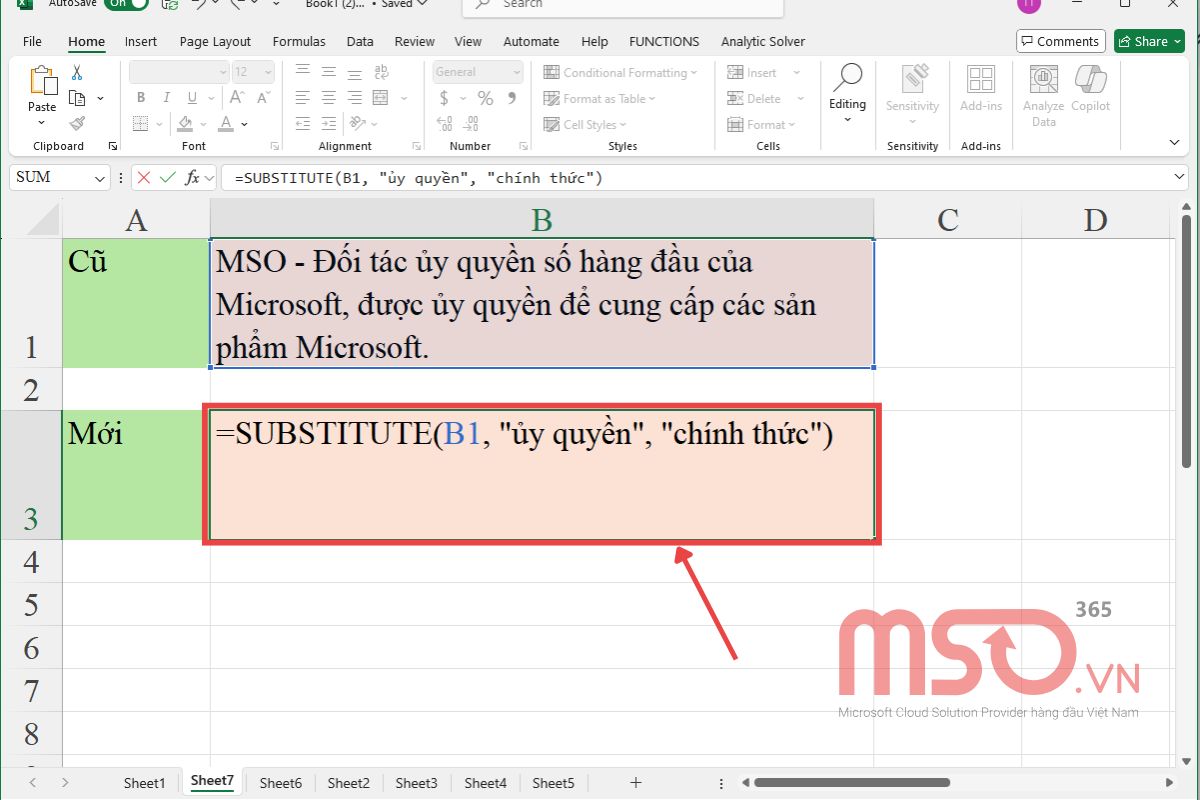1200x800 pixels.
Task: Center text horizontally
Action: (327, 98)
